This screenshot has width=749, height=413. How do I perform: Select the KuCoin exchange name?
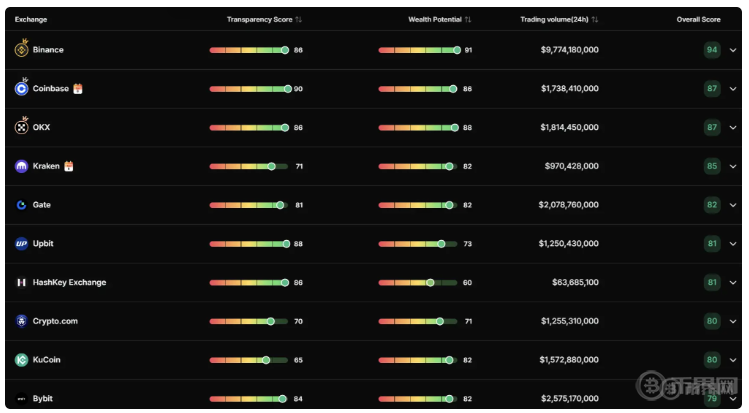tap(46, 360)
